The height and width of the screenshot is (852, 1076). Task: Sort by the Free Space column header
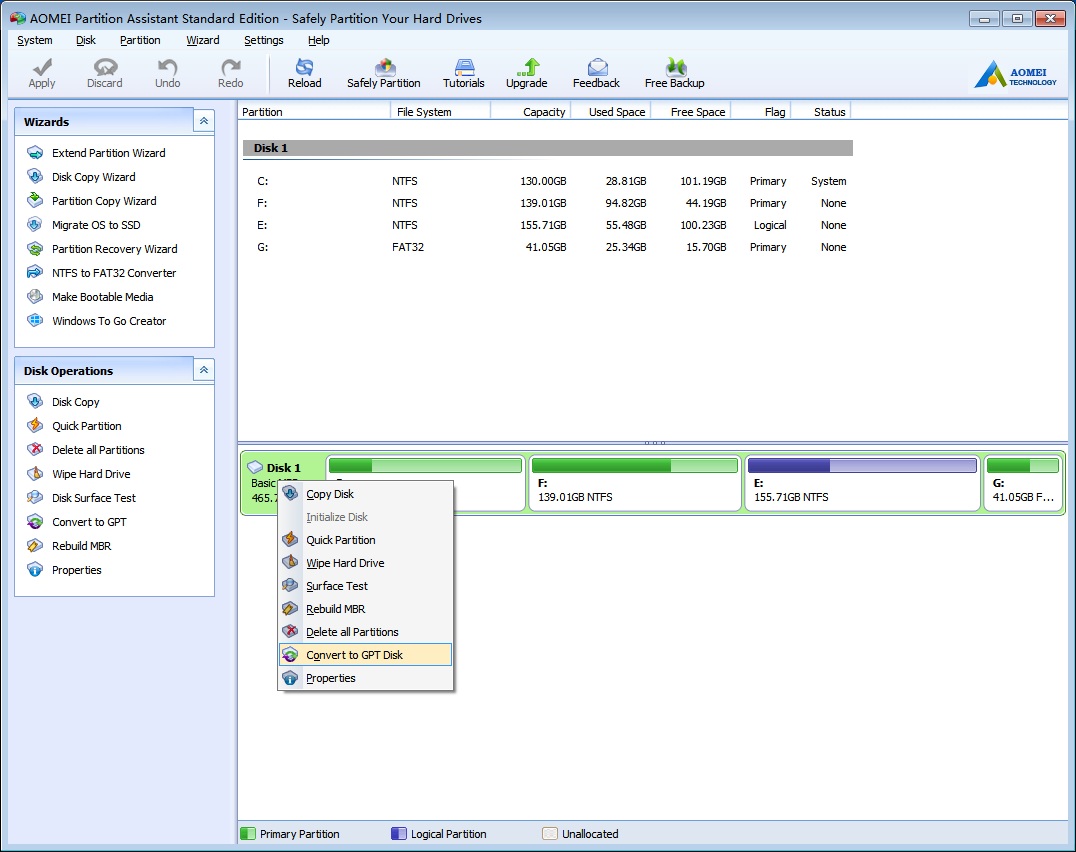pyautogui.click(x=697, y=112)
